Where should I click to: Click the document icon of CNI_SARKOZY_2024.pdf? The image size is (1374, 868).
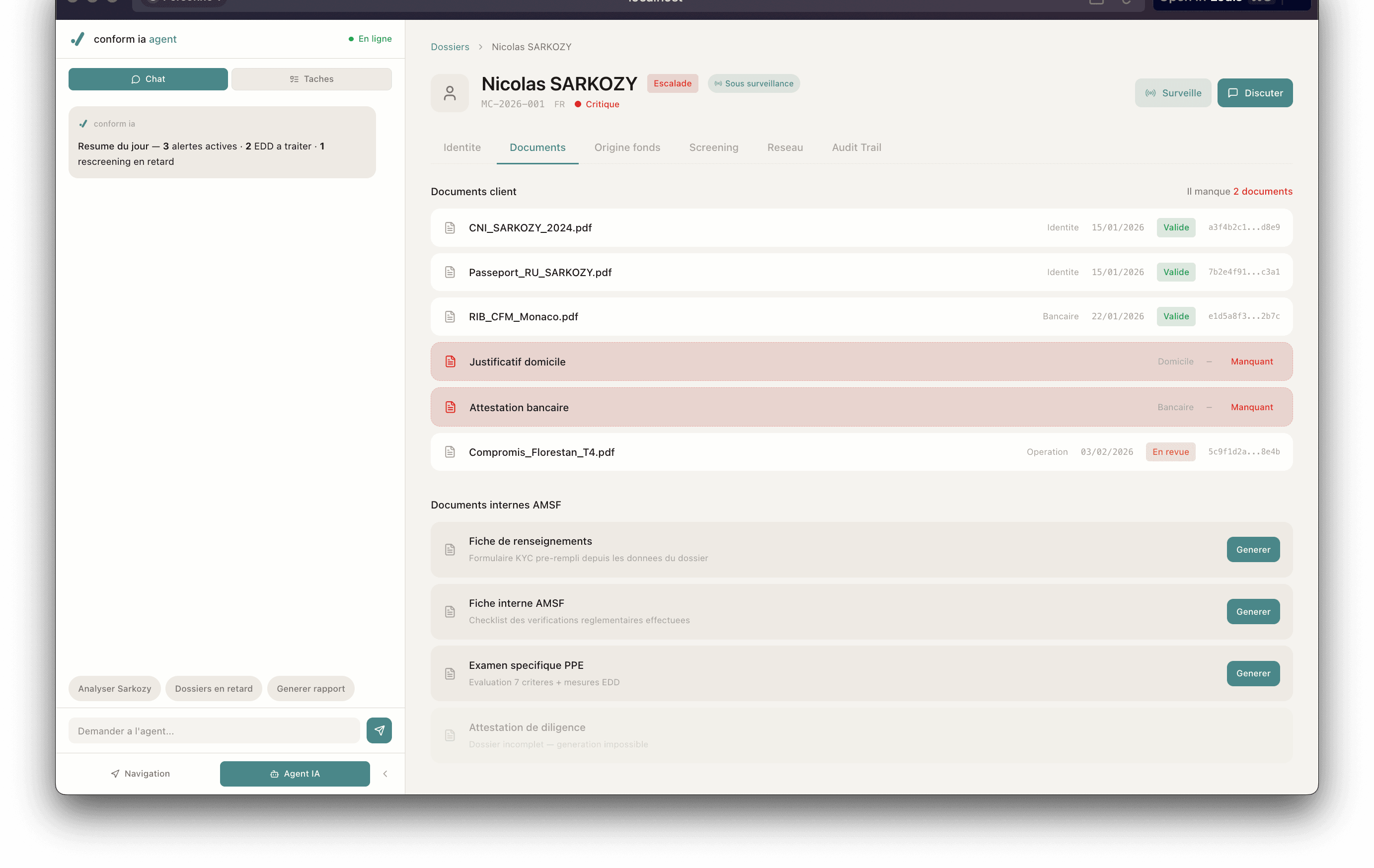(x=450, y=227)
